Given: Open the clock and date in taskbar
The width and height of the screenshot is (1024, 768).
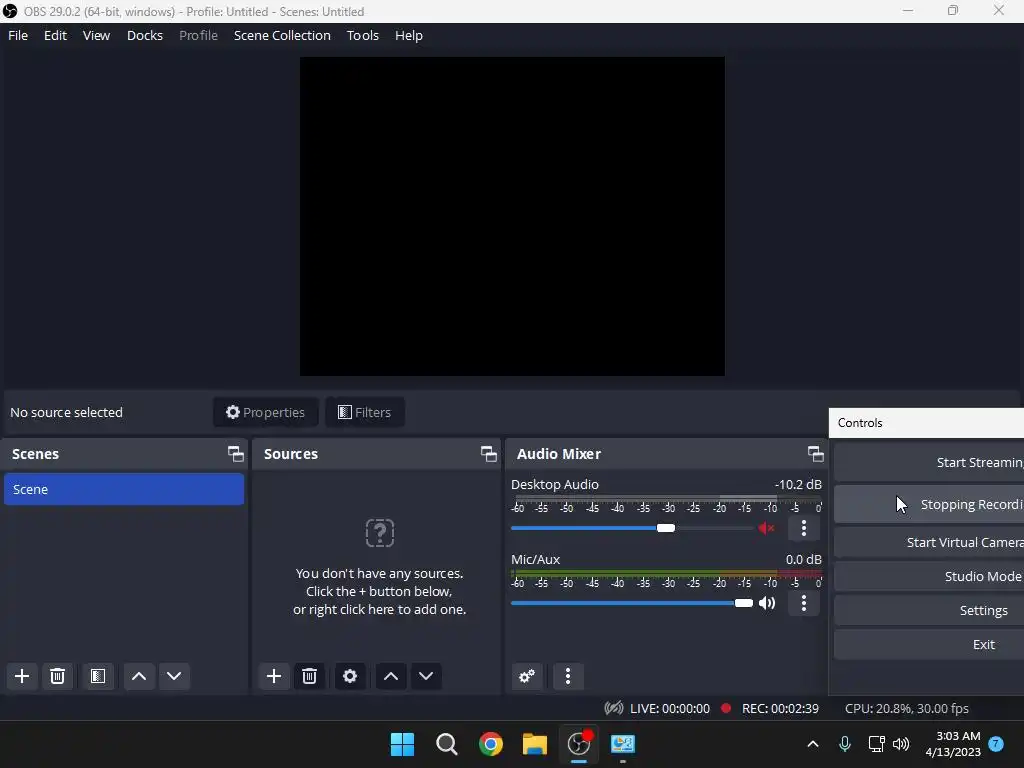Looking at the screenshot, I should [x=953, y=744].
